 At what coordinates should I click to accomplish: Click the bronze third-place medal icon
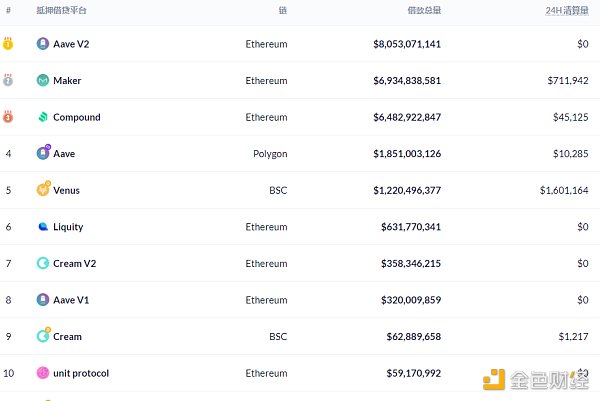point(8,117)
